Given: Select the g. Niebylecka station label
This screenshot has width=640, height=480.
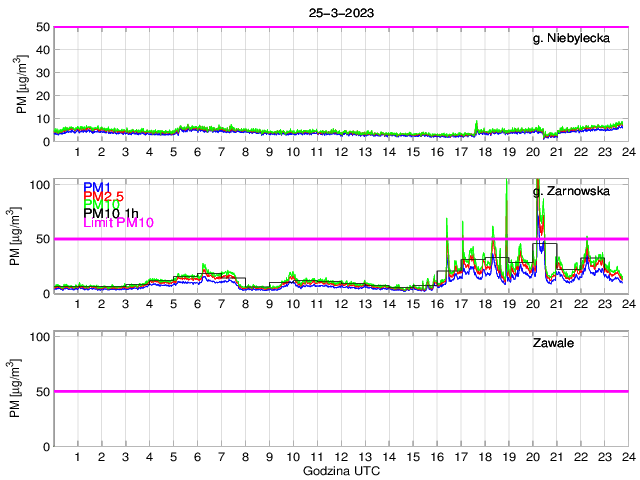Looking at the screenshot, I should click(570, 38).
